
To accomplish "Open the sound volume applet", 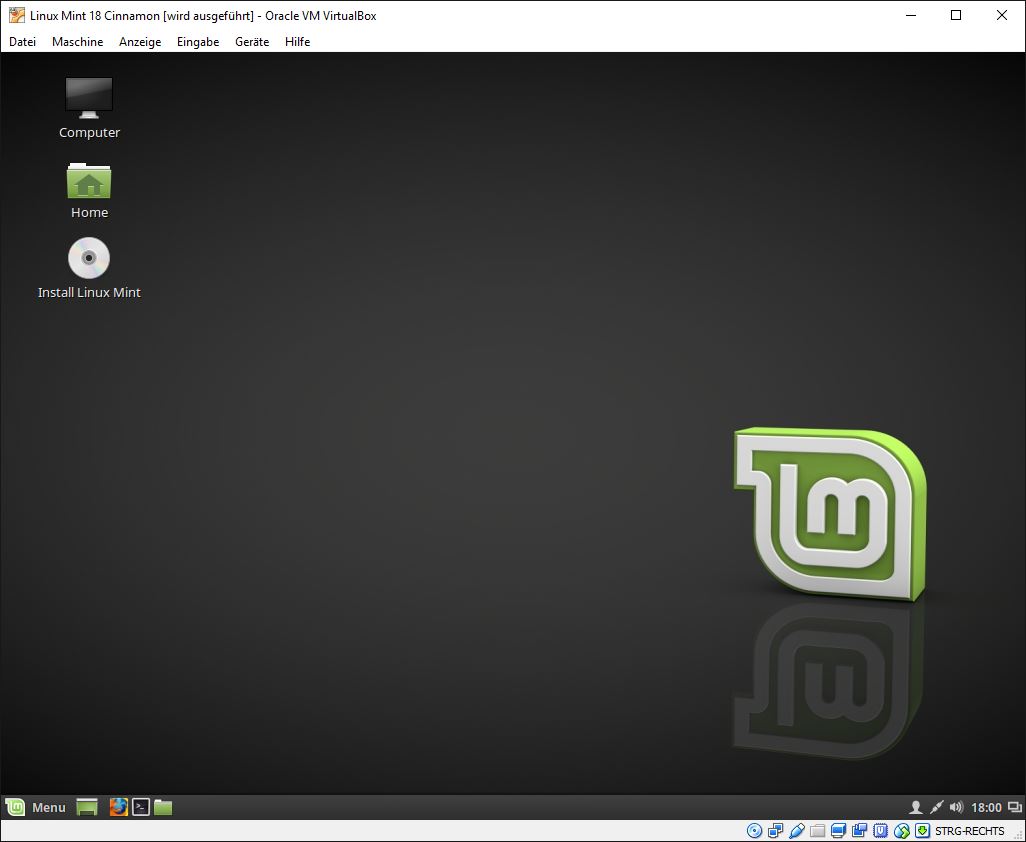I will tap(956, 807).
